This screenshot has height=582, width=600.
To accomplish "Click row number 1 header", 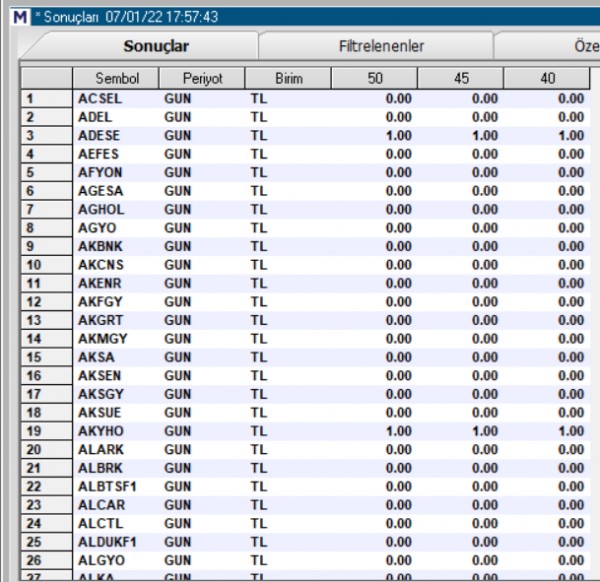I will (46, 99).
